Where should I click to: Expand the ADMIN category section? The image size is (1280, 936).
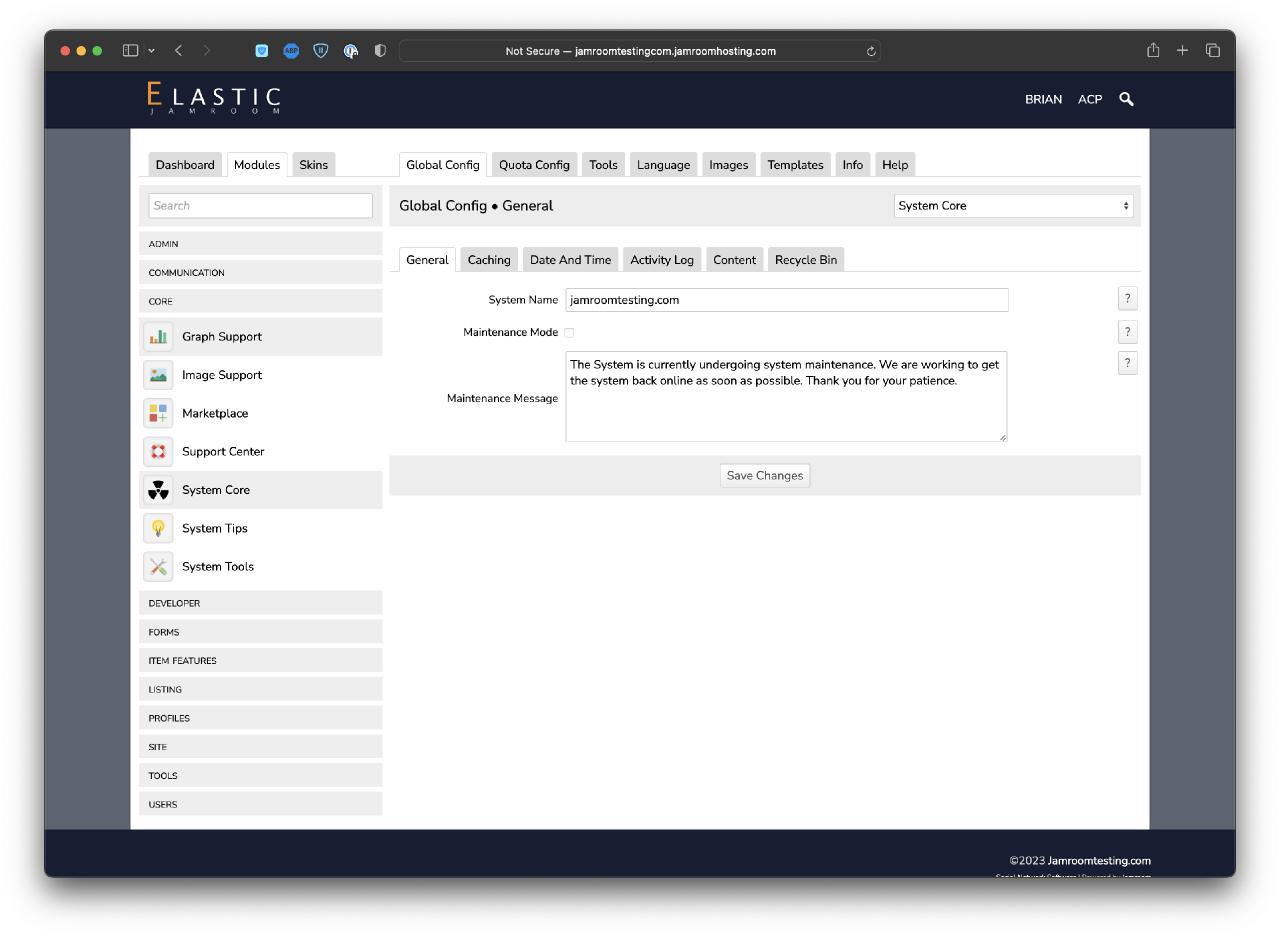click(260, 244)
